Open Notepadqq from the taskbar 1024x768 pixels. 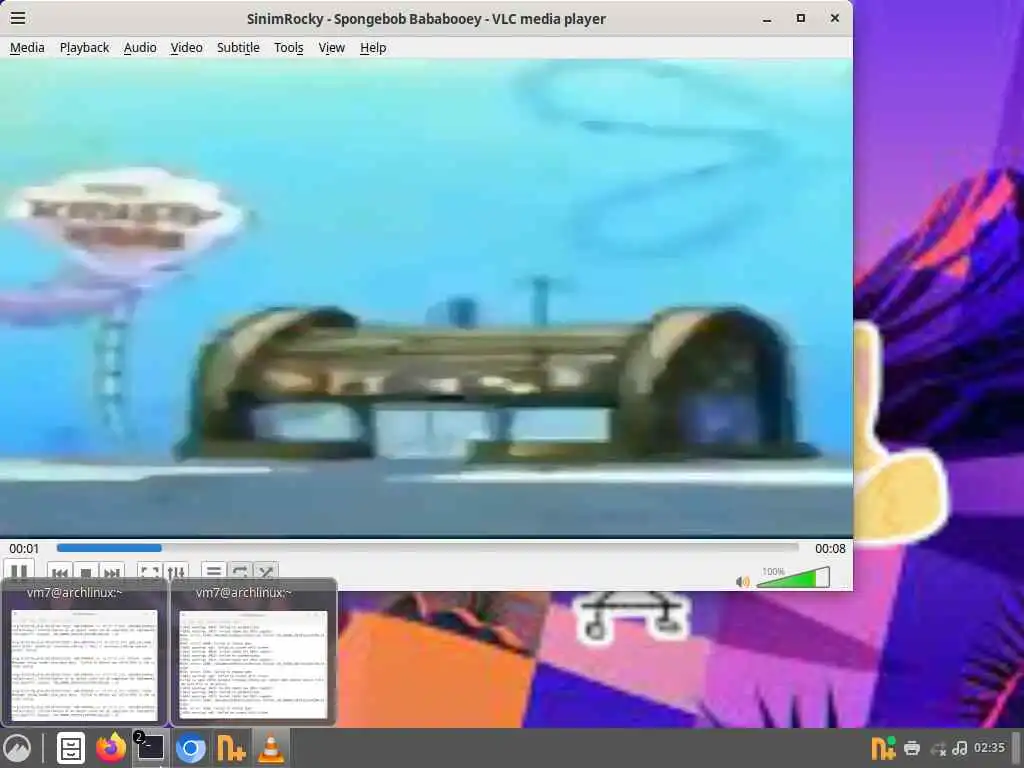(231, 748)
